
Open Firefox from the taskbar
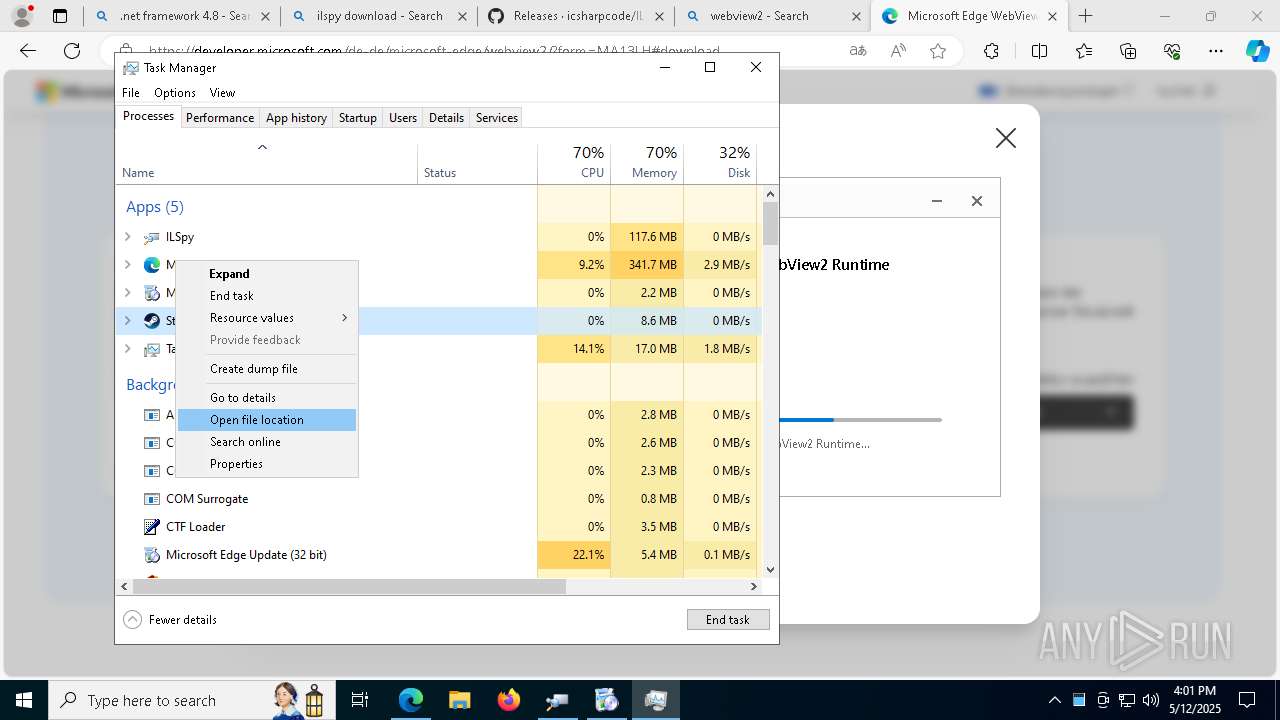[x=509, y=700]
